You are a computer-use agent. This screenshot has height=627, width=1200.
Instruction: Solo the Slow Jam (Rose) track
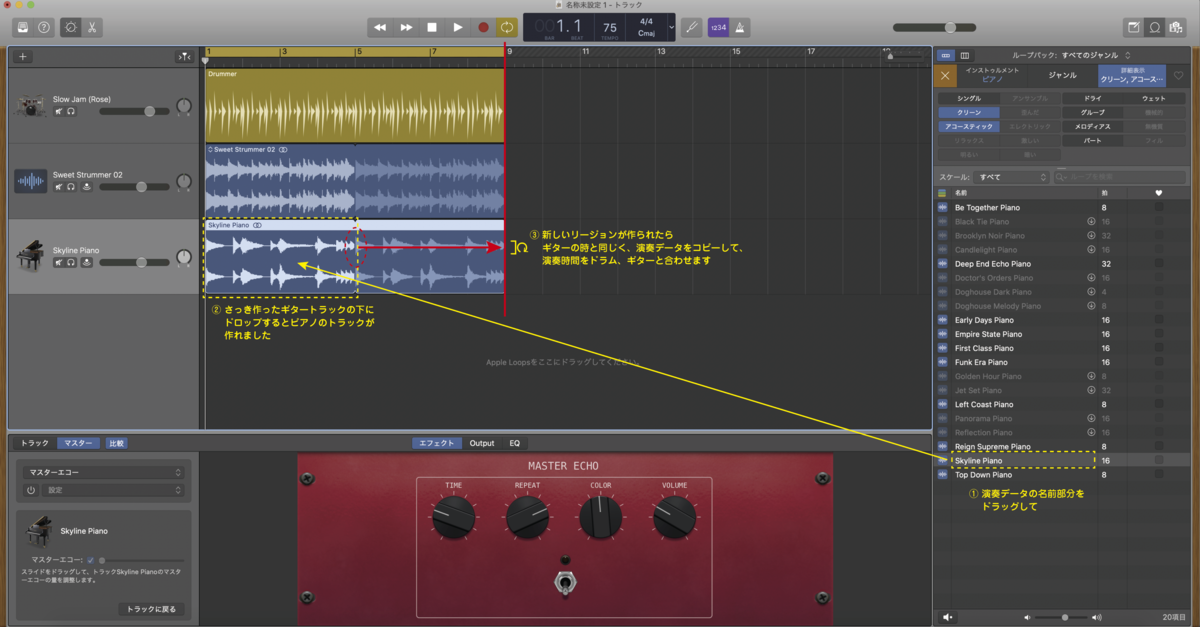click(x=71, y=111)
